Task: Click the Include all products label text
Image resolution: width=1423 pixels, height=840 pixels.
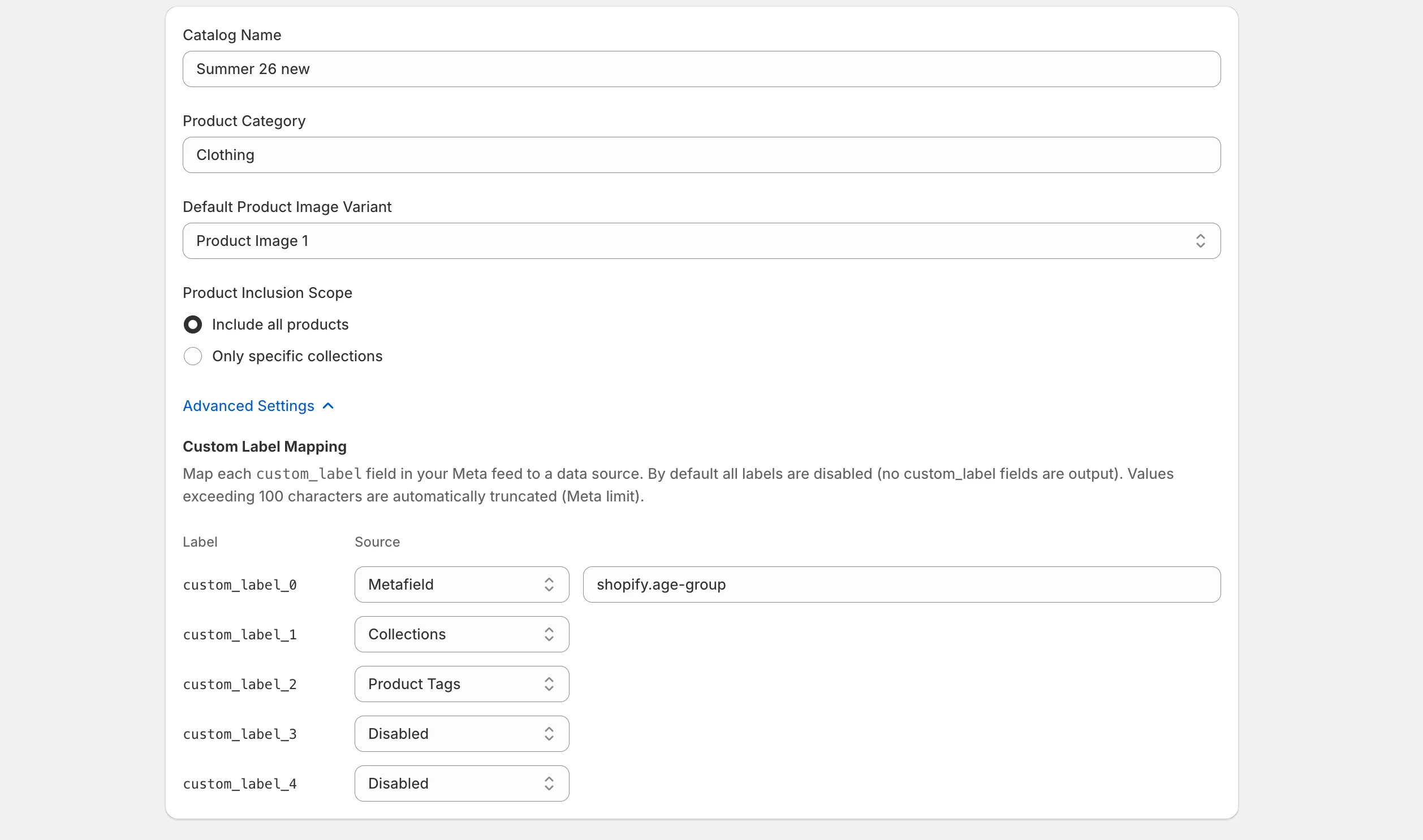Action: point(281,325)
